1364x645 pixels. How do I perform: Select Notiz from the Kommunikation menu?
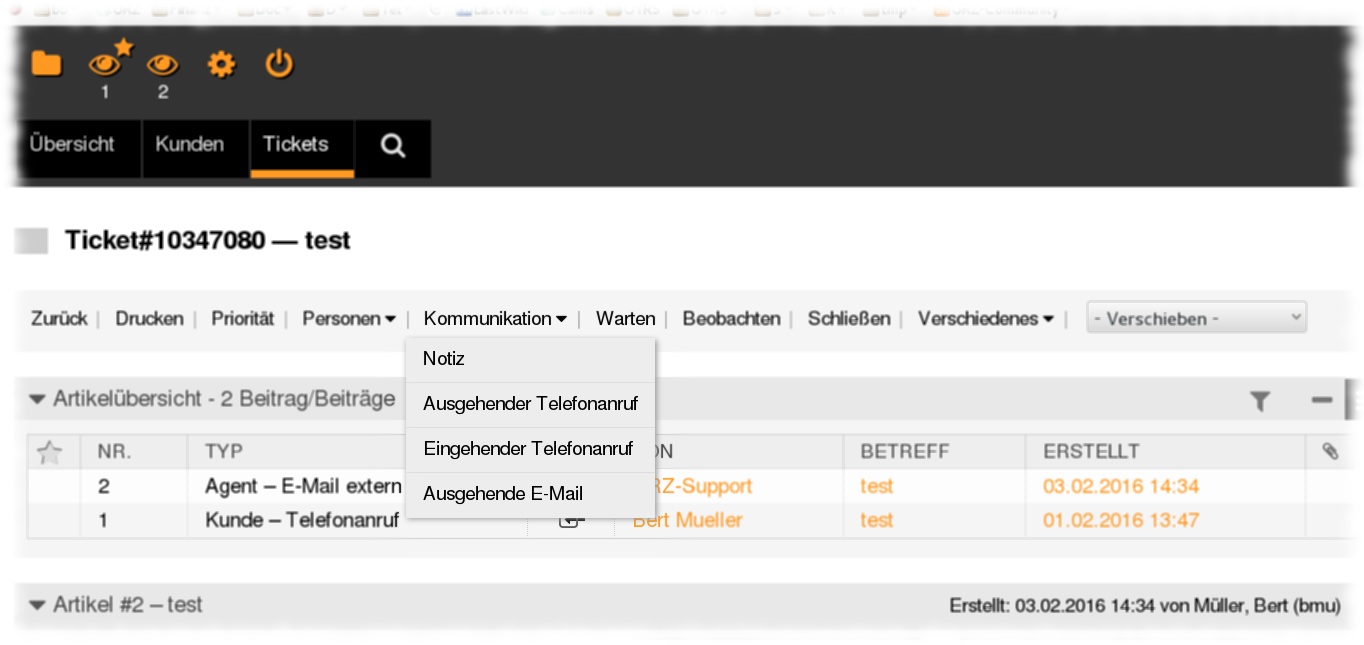coord(444,359)
